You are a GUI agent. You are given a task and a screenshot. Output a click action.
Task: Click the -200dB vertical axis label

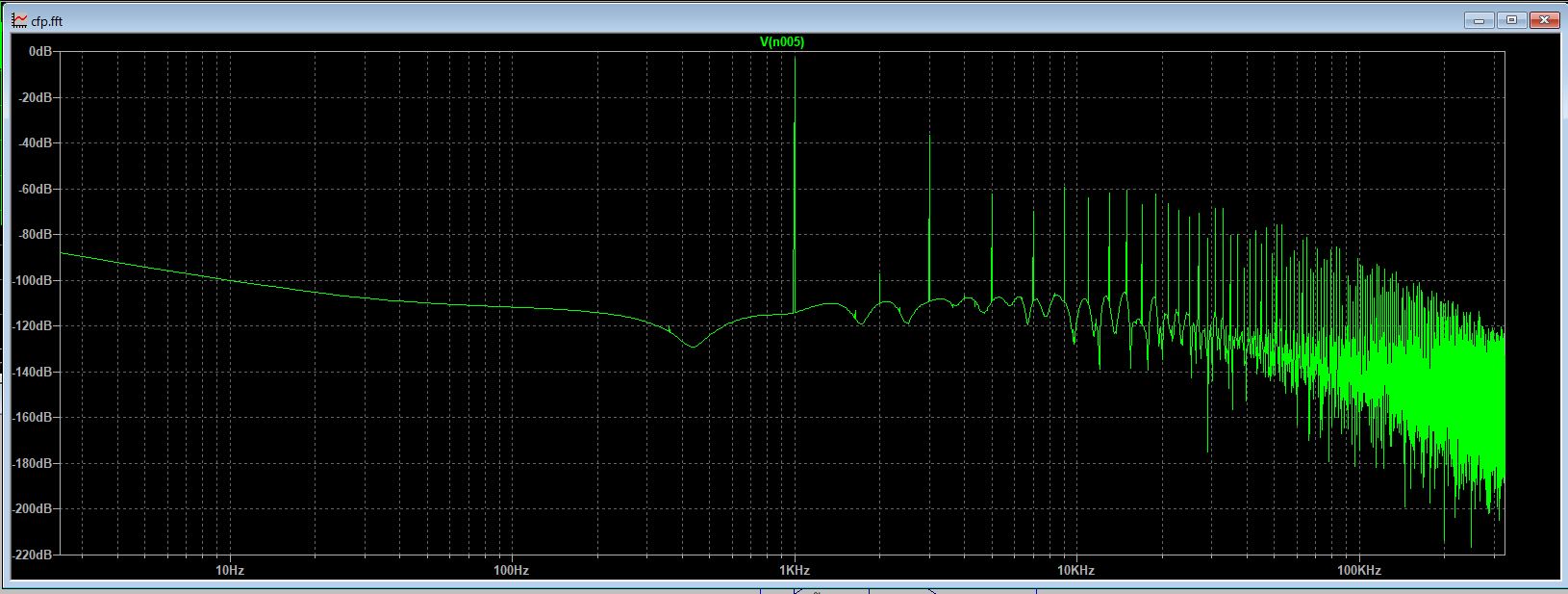tap(34, 508)
